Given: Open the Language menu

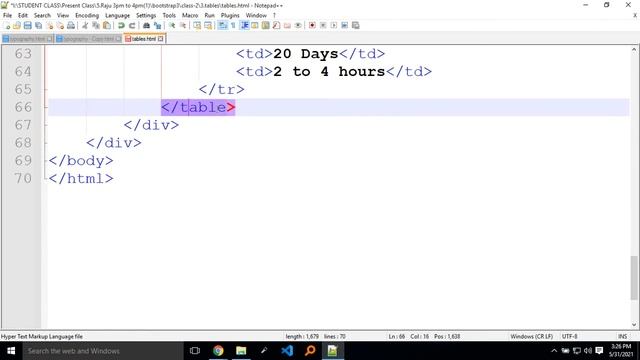Looking at the screenshot, I should pyautogui.click(x=118, y=15).
